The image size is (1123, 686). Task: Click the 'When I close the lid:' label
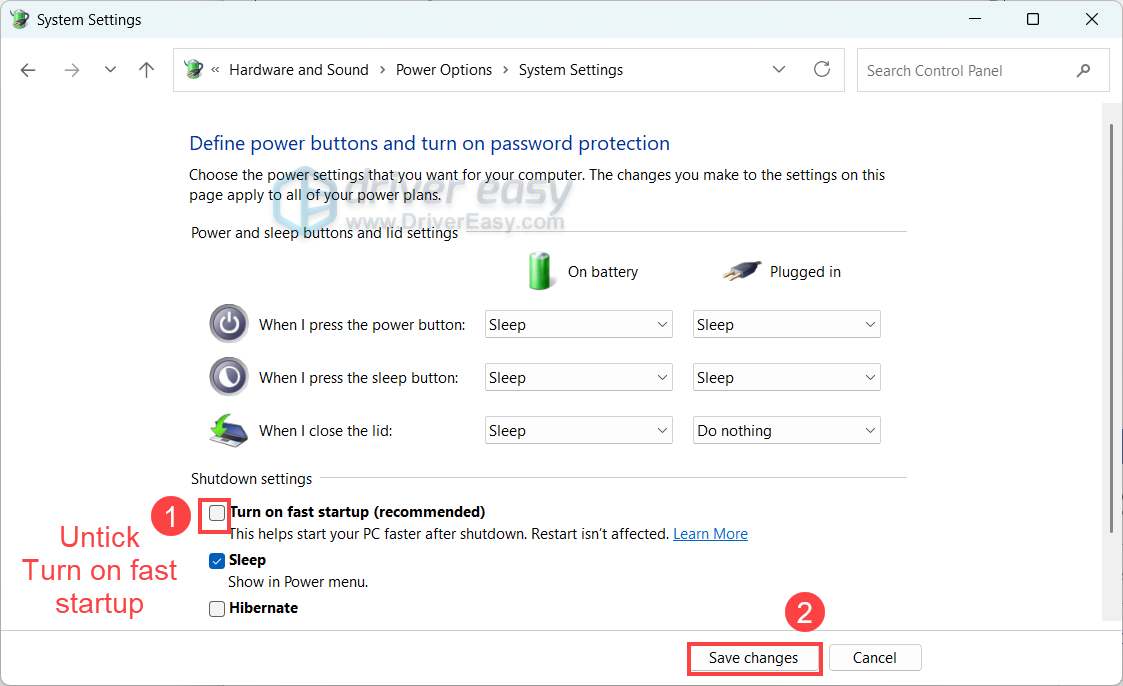pos(326,430)
